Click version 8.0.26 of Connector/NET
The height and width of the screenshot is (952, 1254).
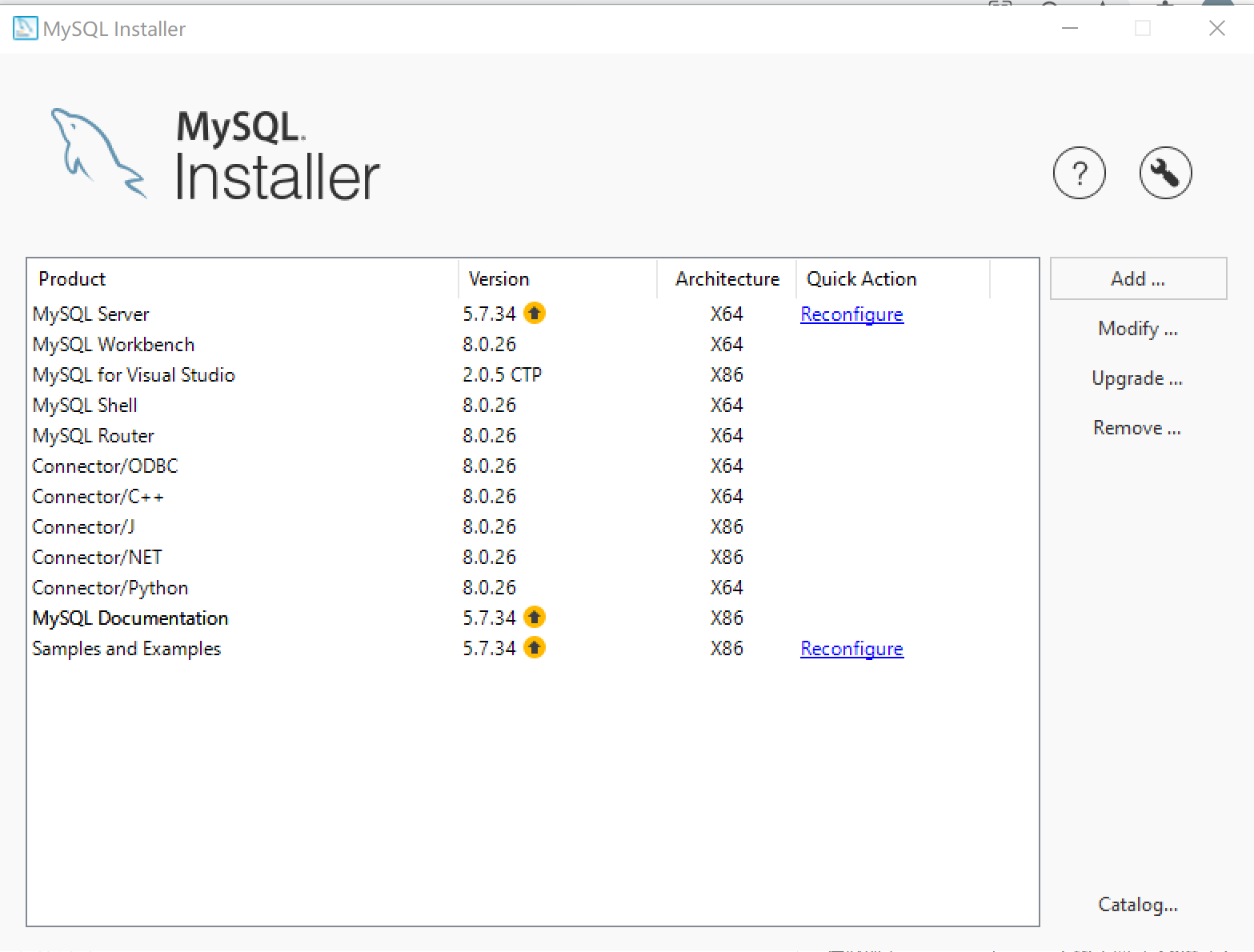pos(489,558)
